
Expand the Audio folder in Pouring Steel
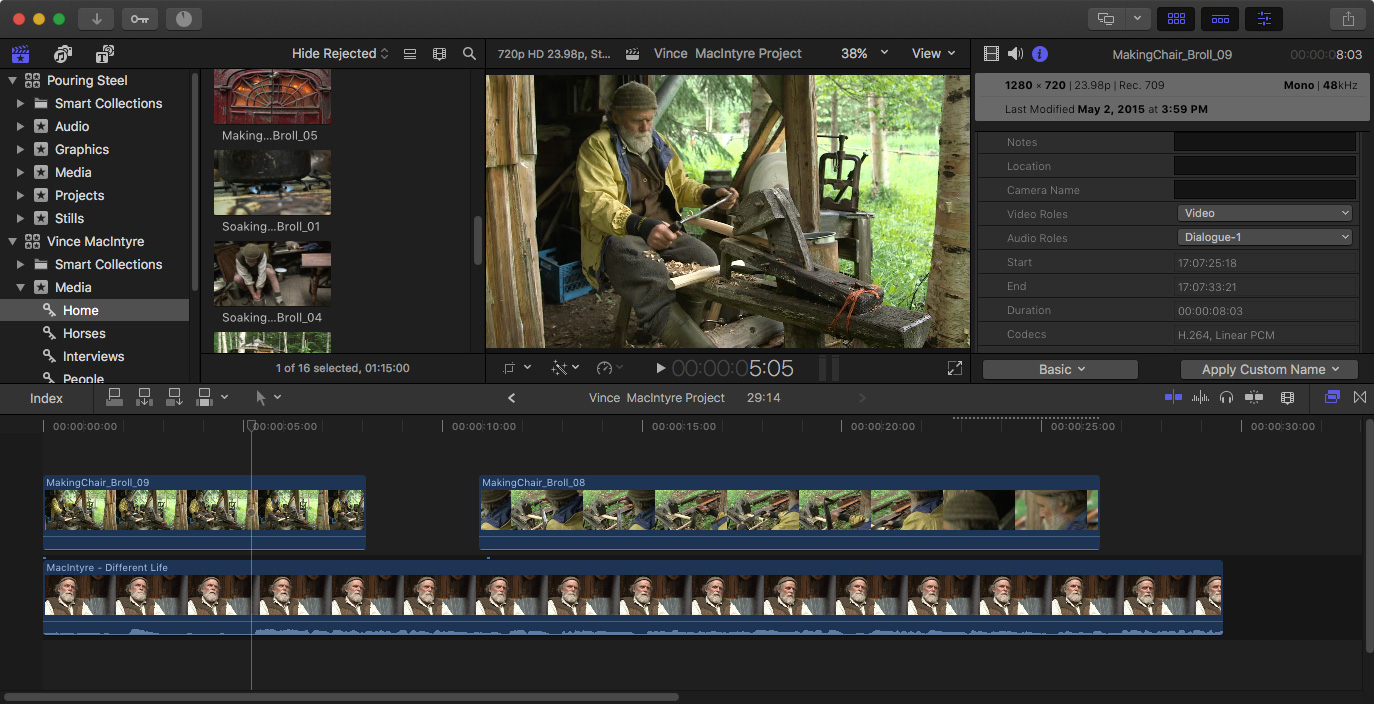click(x=20, y=127)
